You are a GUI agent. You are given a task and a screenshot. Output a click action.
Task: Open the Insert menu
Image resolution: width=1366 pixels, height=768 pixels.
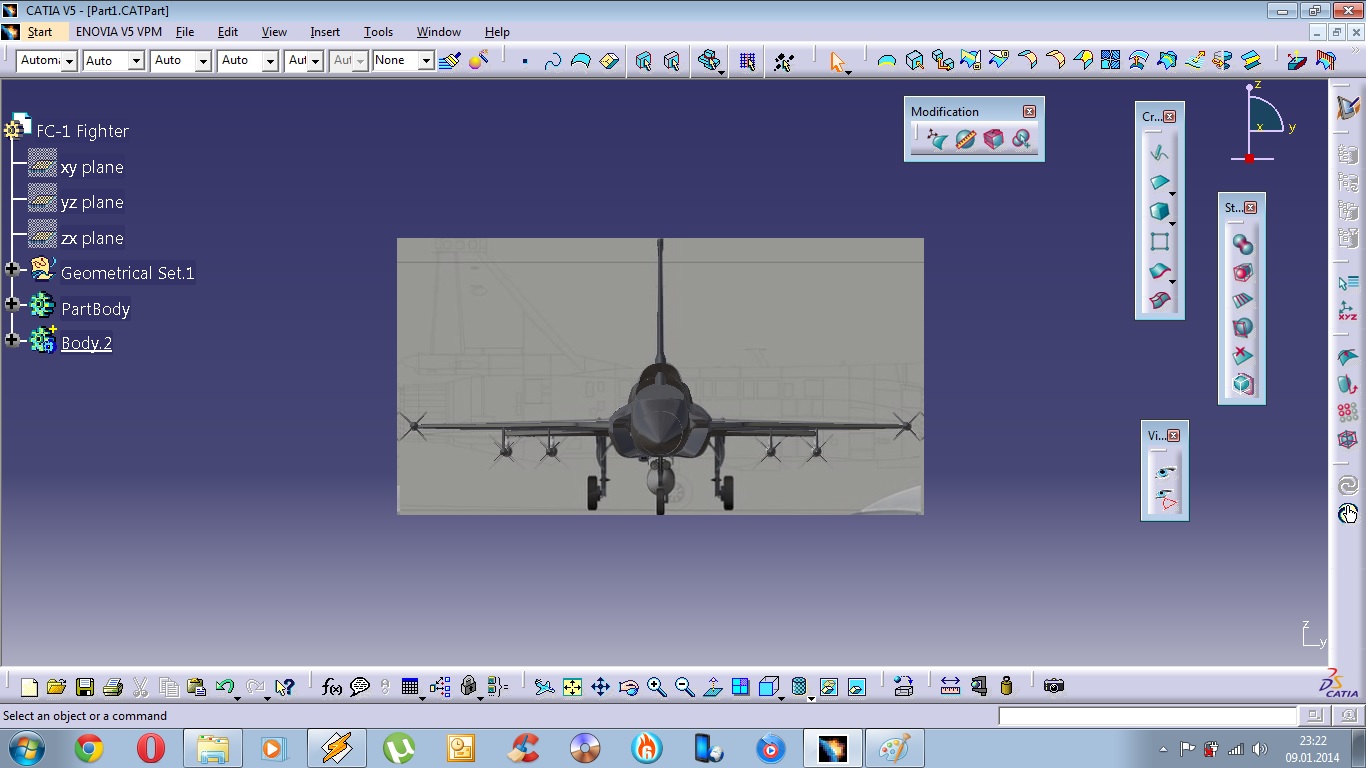(325, 32)
